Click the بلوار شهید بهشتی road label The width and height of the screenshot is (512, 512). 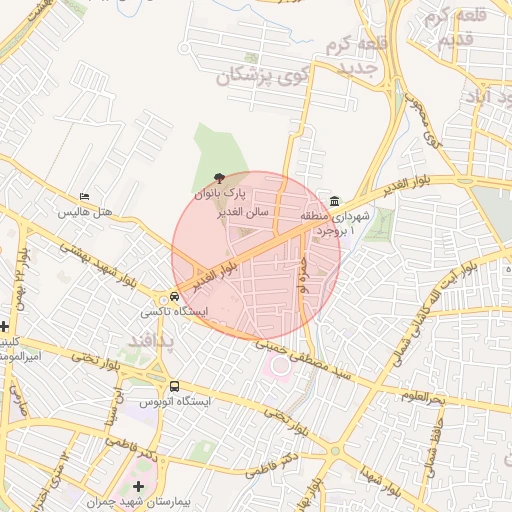[x=99, y=265]
